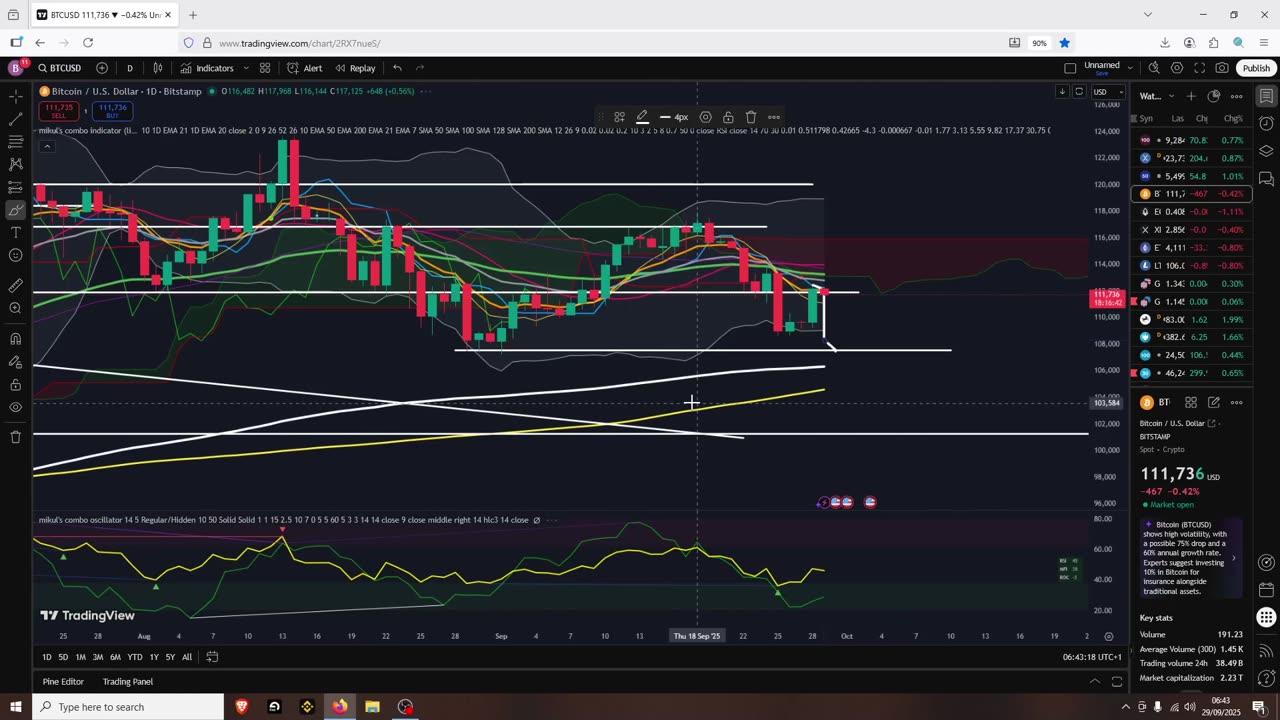The image size is (1280, 720).
Task: Start bar Replay mode
Action: tap(355, 68)
